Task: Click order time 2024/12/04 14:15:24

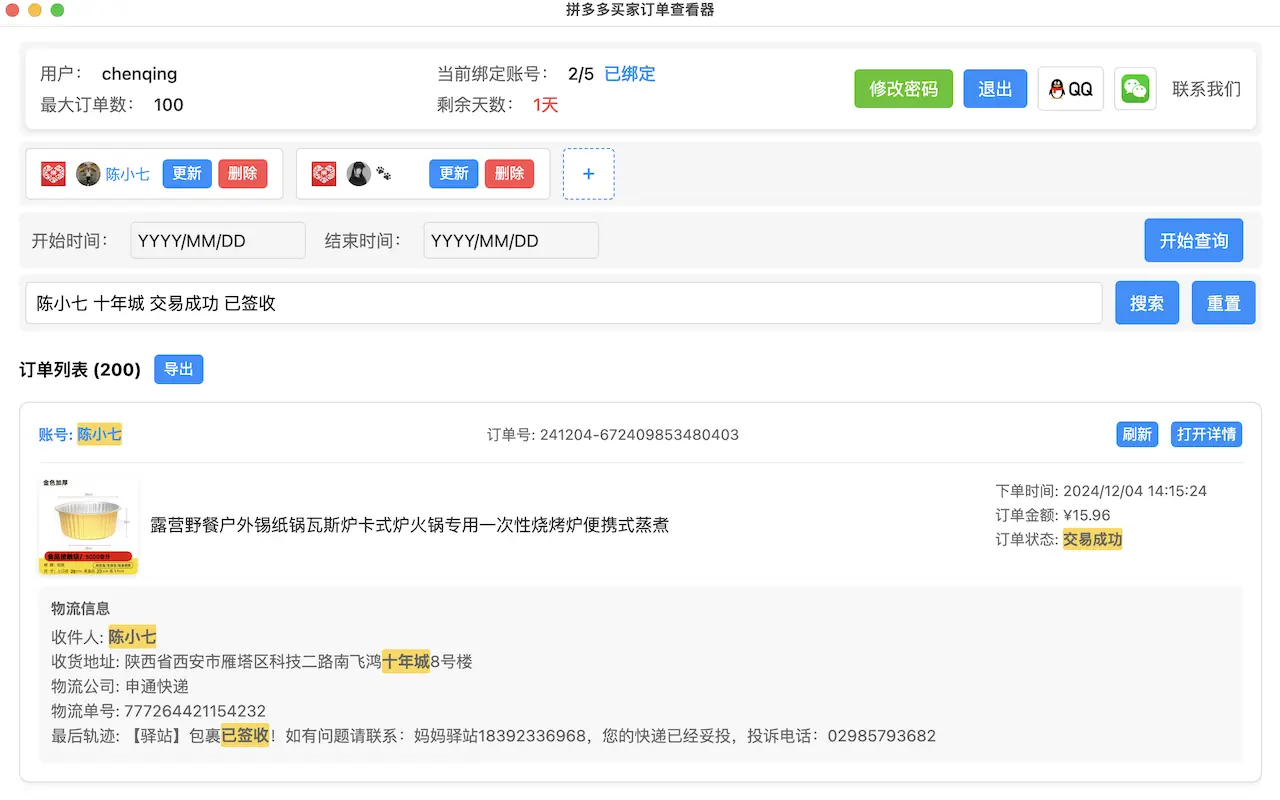Action: tap(1135, 491)
